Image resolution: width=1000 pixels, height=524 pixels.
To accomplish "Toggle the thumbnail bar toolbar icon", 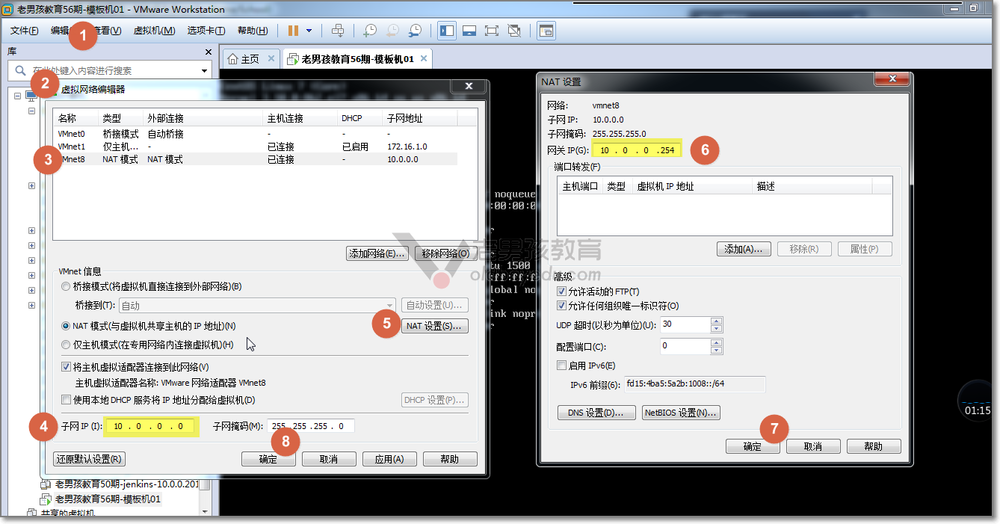I will pos(469,31).
